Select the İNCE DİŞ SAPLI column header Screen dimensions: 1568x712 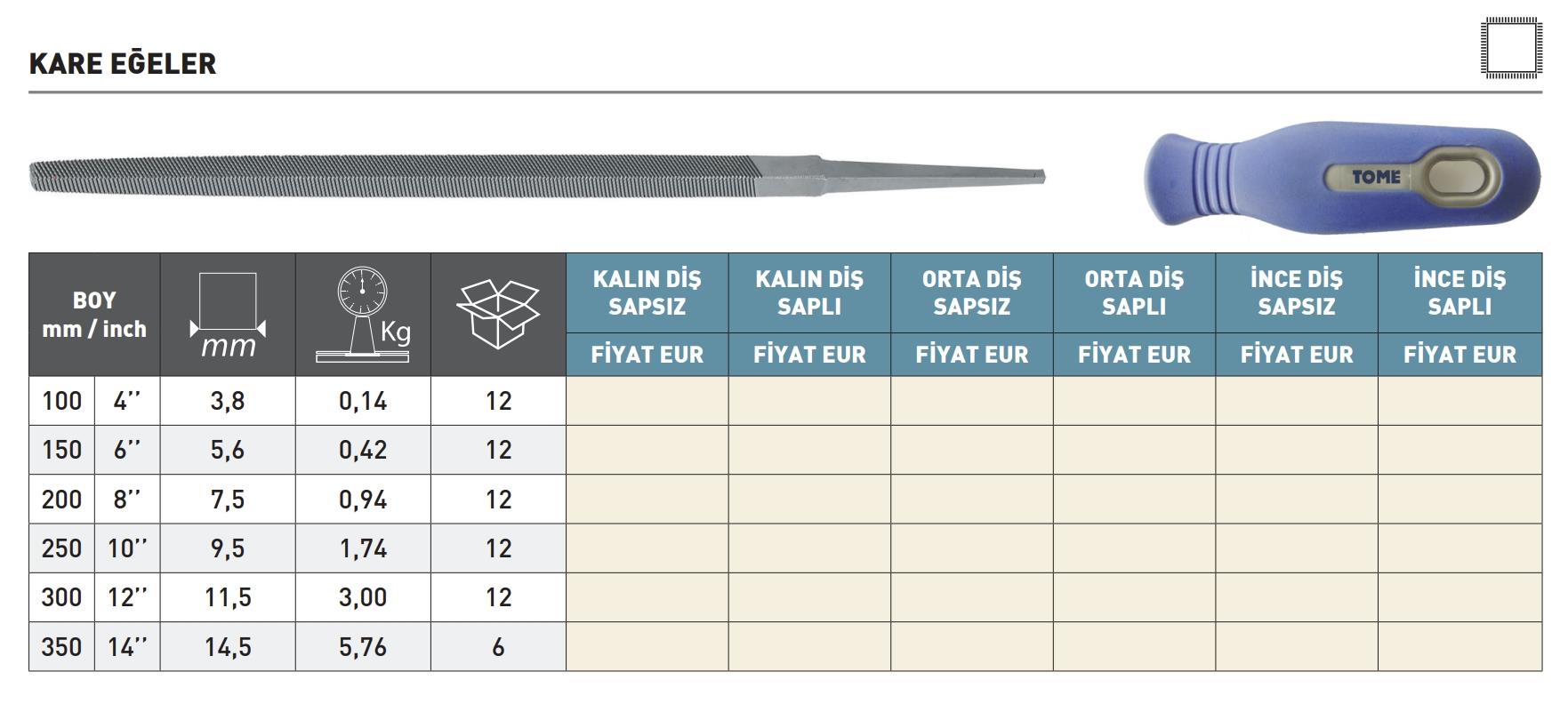tap(1459, 292)
